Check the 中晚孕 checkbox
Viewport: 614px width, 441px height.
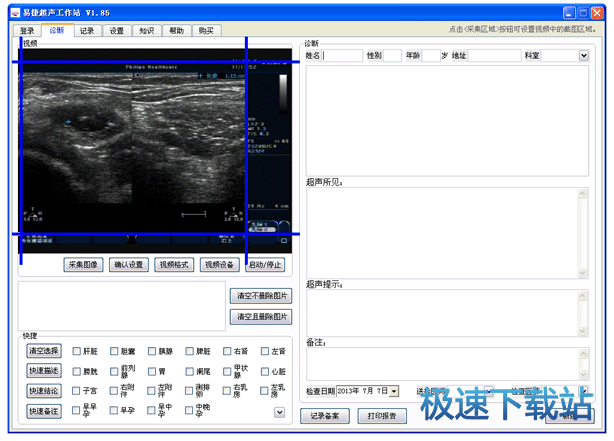189,410
